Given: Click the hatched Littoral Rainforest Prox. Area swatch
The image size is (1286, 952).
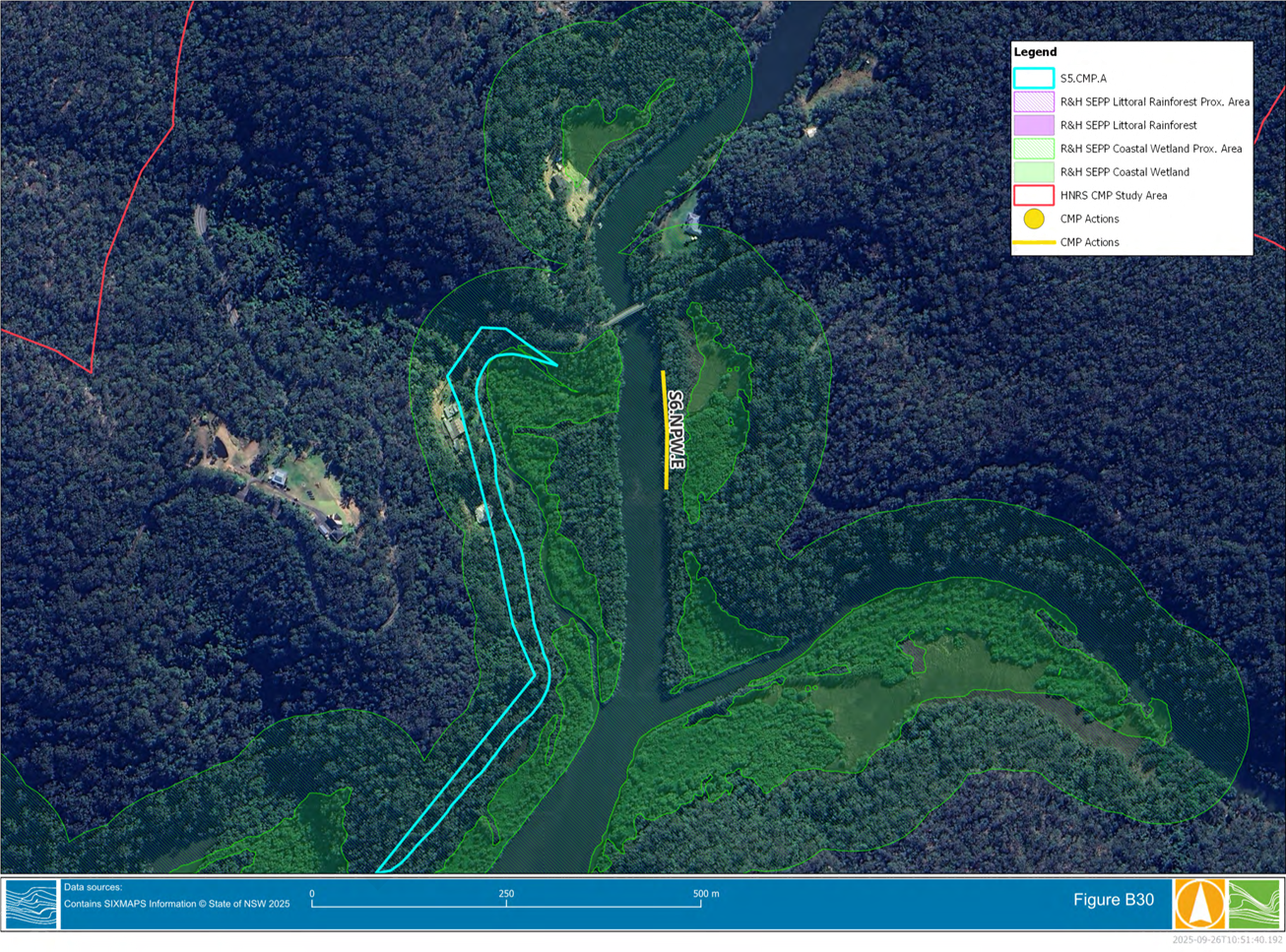Looking at the screenshot, I should (1034, 101).
